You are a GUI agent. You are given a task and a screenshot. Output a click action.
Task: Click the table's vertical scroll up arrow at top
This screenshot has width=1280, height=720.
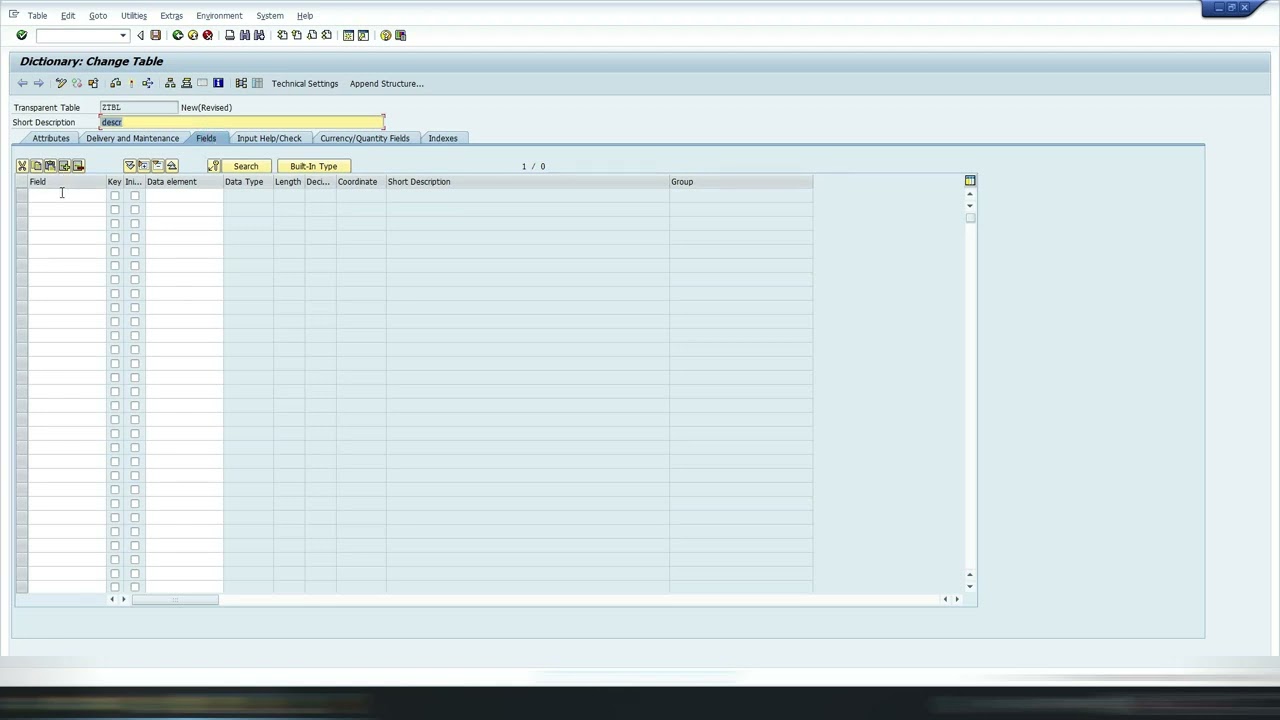pos(970,193)
